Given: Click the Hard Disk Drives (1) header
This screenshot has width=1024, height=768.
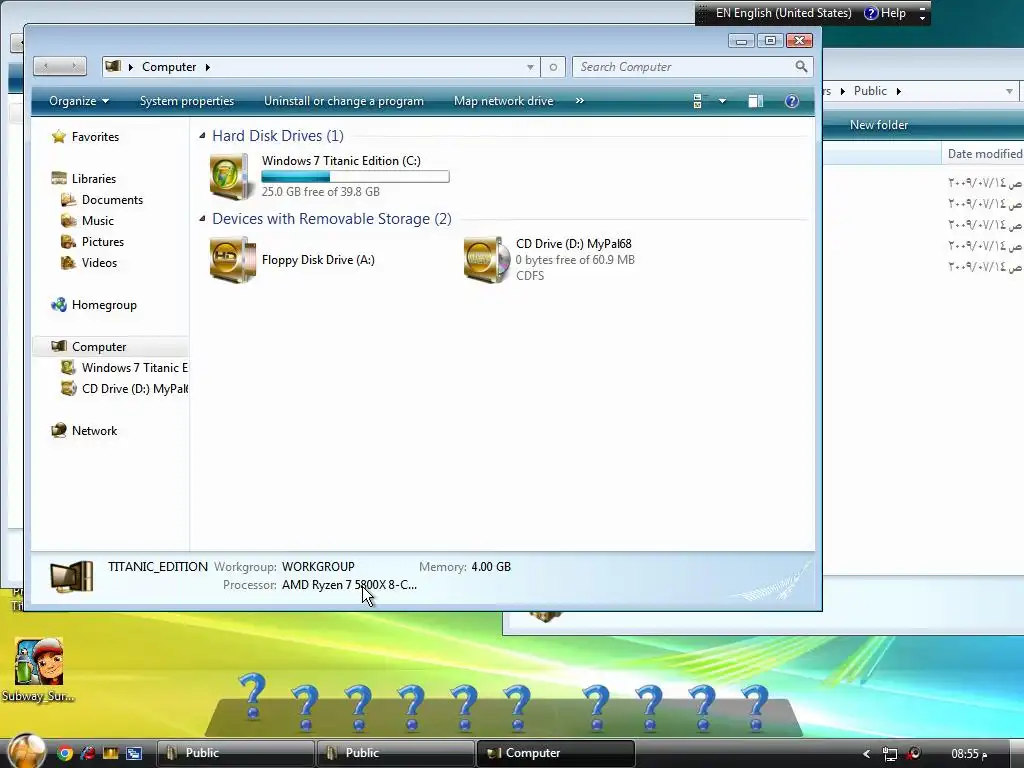Looking at the screenshot, I should [278, 136].
